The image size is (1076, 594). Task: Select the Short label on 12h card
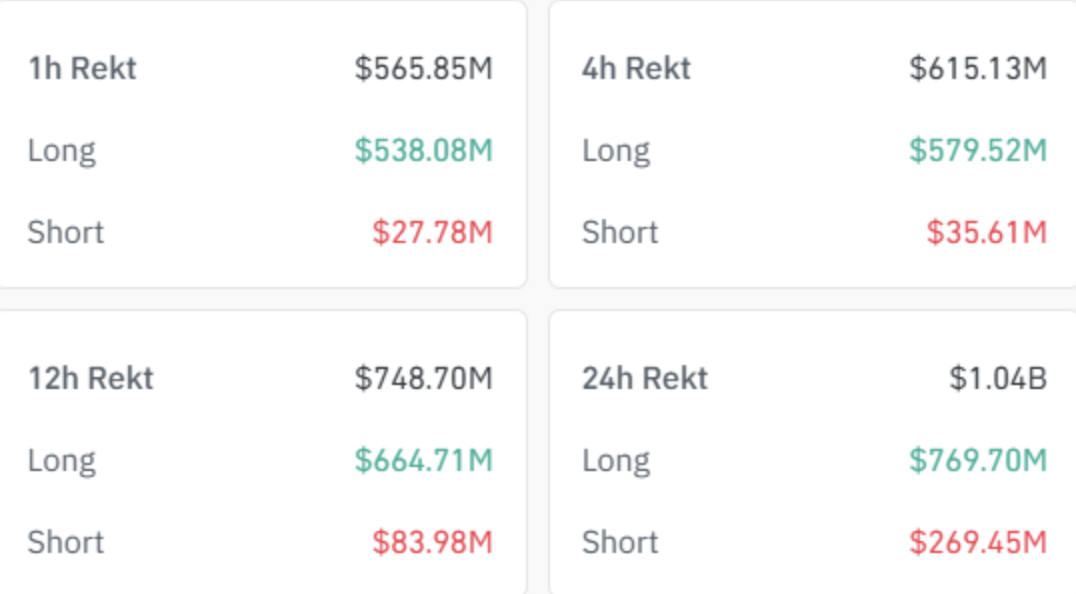pos(65,542)
